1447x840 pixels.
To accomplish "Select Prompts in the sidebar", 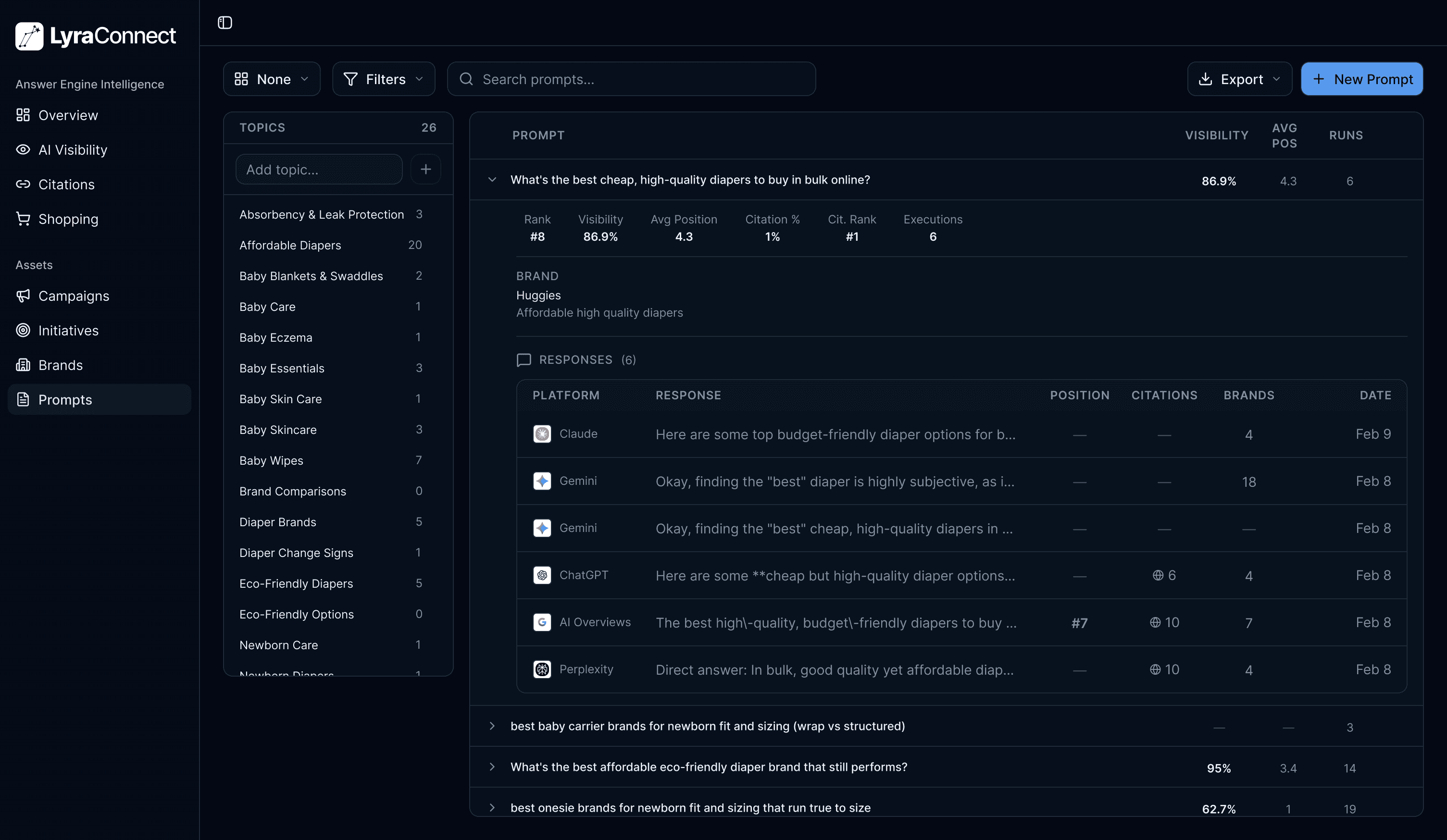I will (65, 400).
